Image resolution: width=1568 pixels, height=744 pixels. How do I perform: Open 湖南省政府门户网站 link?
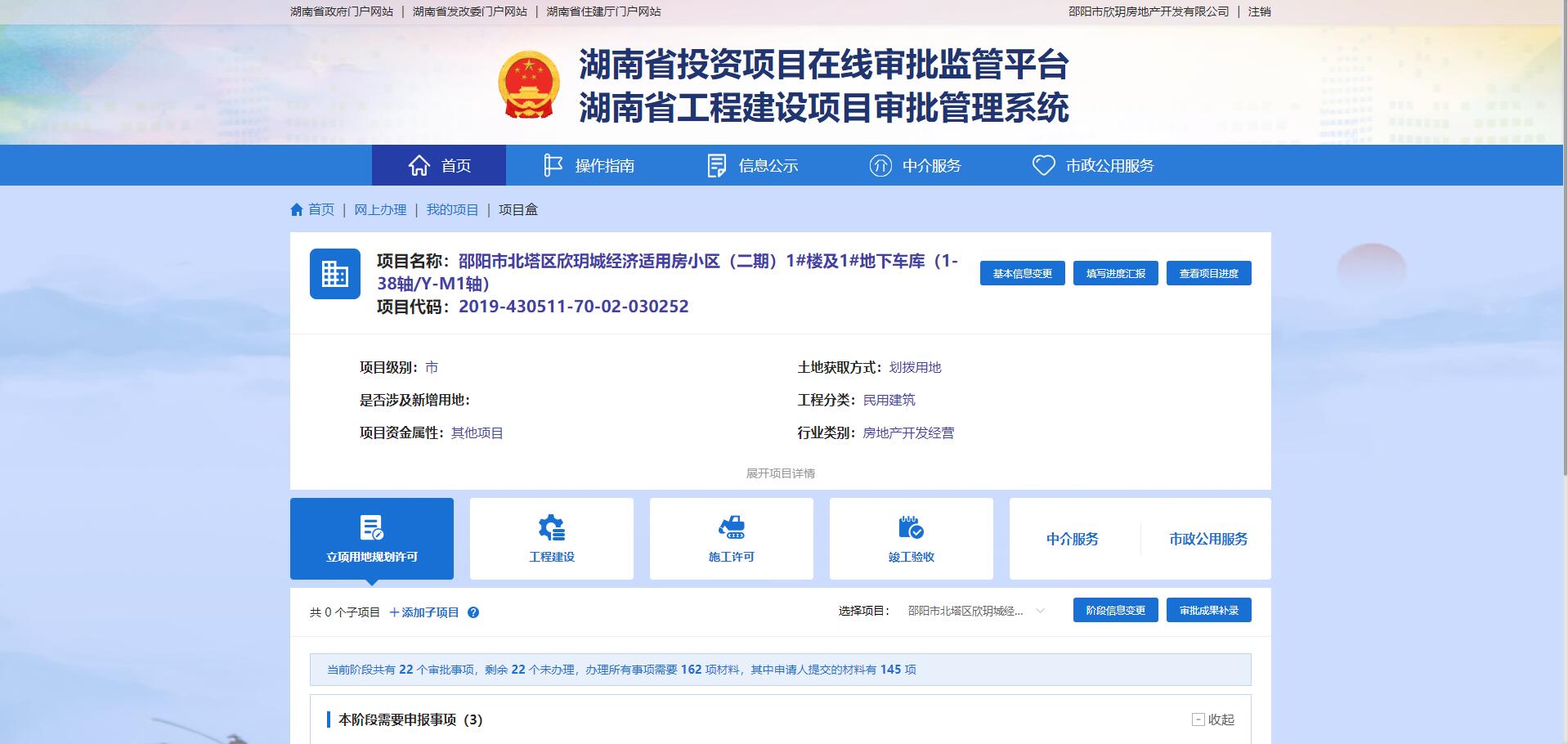pyautogui.click(x=342, y=11)
